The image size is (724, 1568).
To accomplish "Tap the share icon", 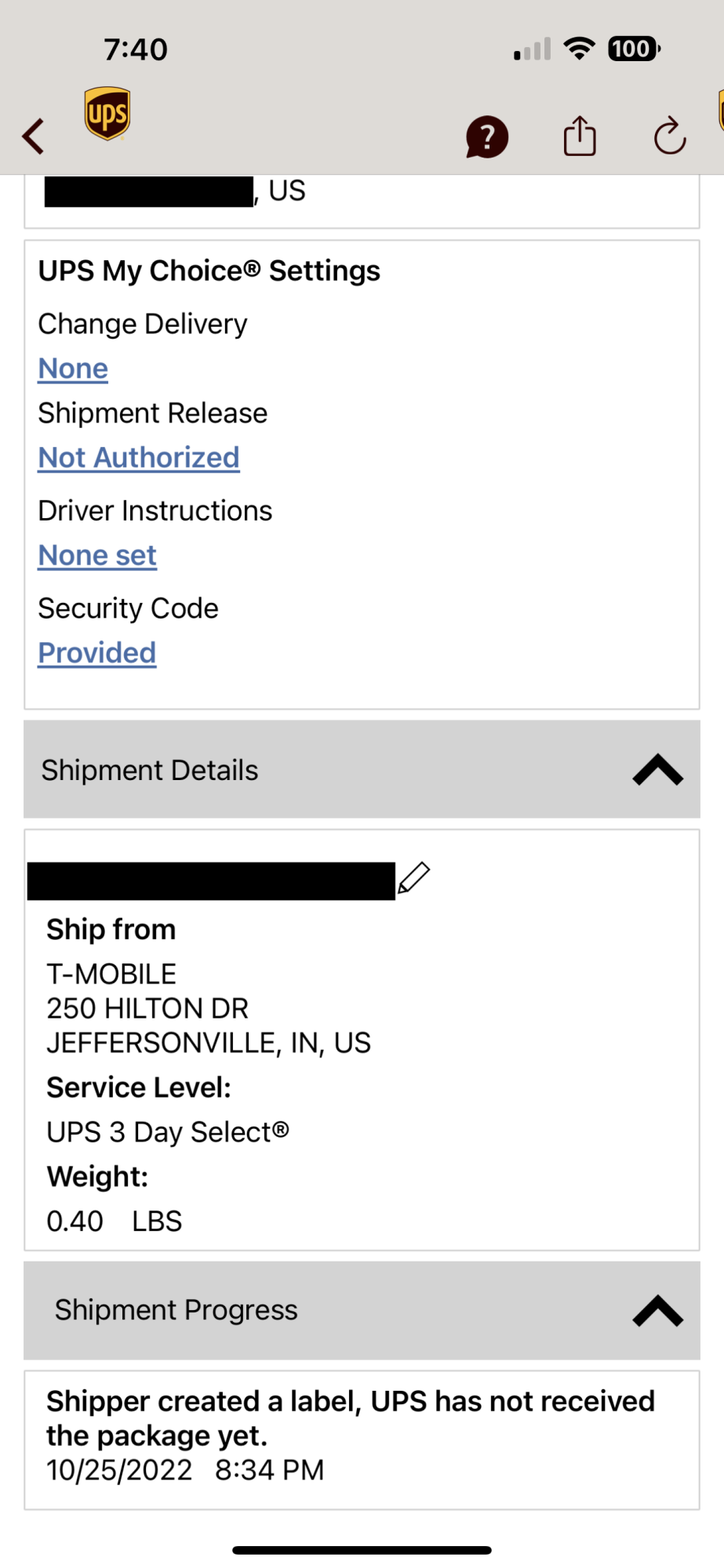I will [x=580, y=136].
